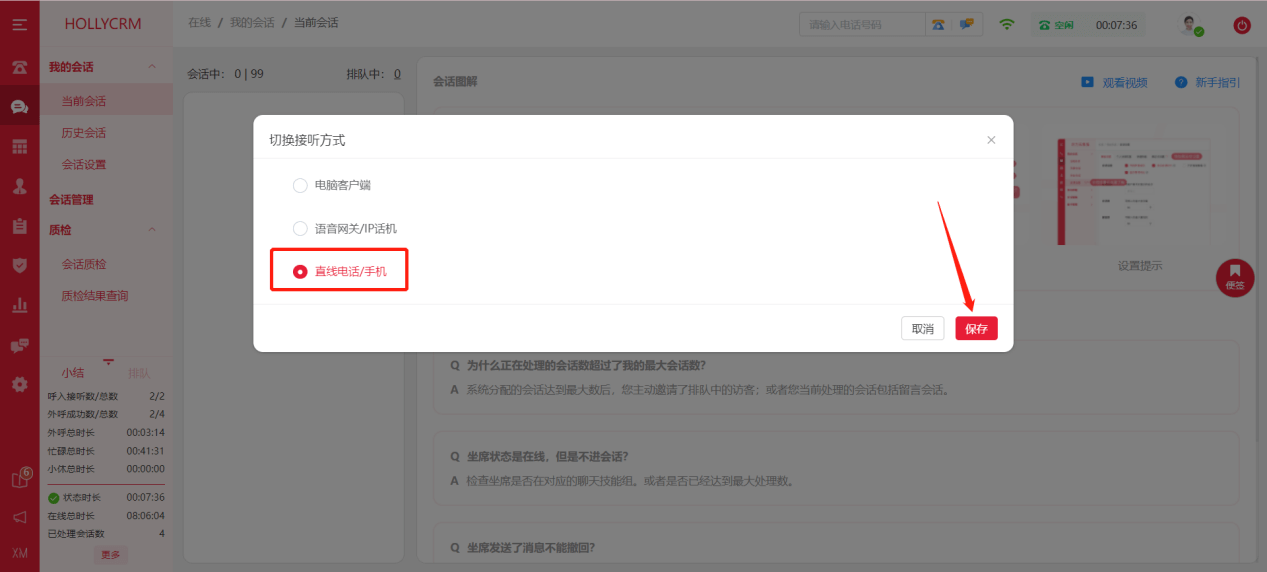Focus the 请输入电话号码 input field
Image resolution: width=1267 pixels, height=572 pixels.
coord(862,24)
